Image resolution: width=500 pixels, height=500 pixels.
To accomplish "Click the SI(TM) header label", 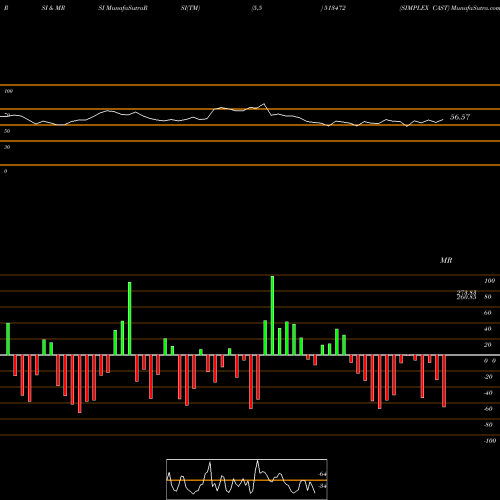I will pyautogui.click(x=190, y=8).
